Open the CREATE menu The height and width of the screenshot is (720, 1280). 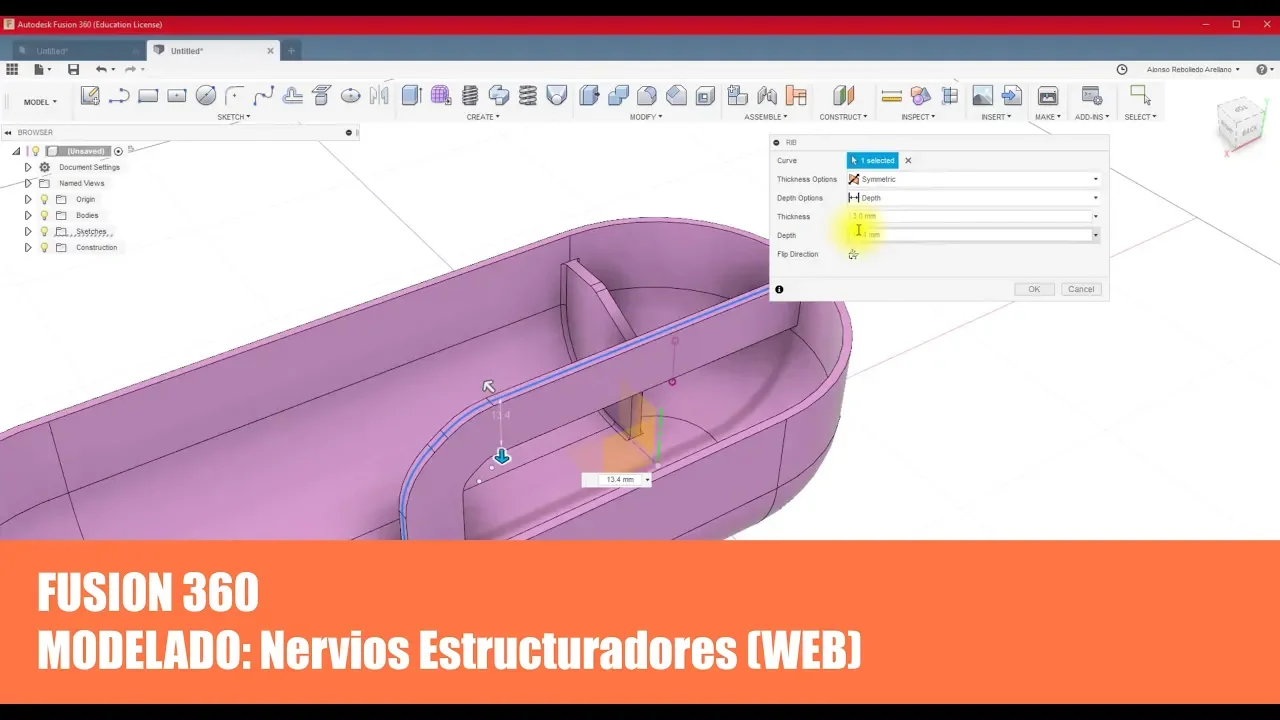pos(483,117)
